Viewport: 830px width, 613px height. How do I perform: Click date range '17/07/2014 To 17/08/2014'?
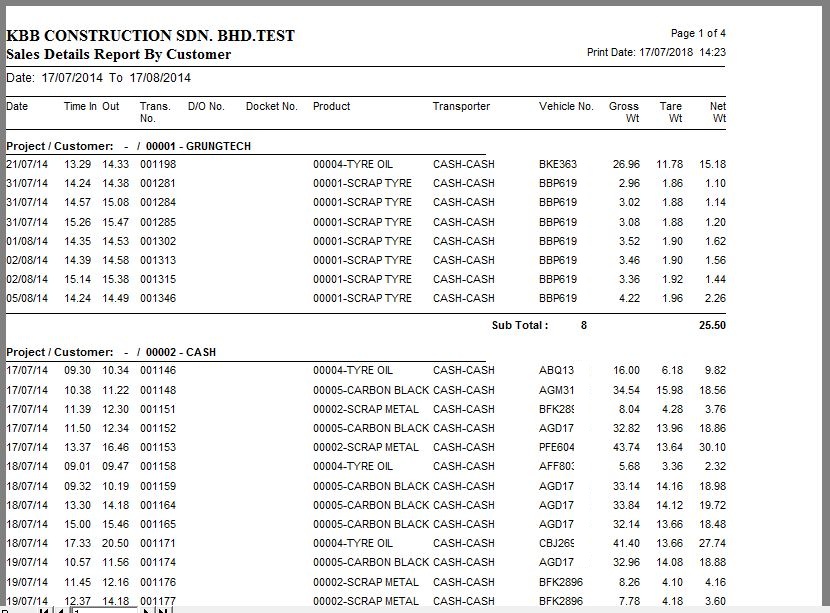pyautogui.click(x=116, y=78)
